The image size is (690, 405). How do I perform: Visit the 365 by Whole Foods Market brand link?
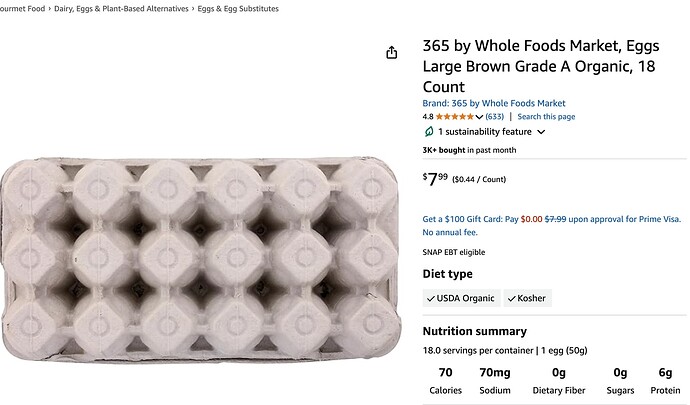494,103
